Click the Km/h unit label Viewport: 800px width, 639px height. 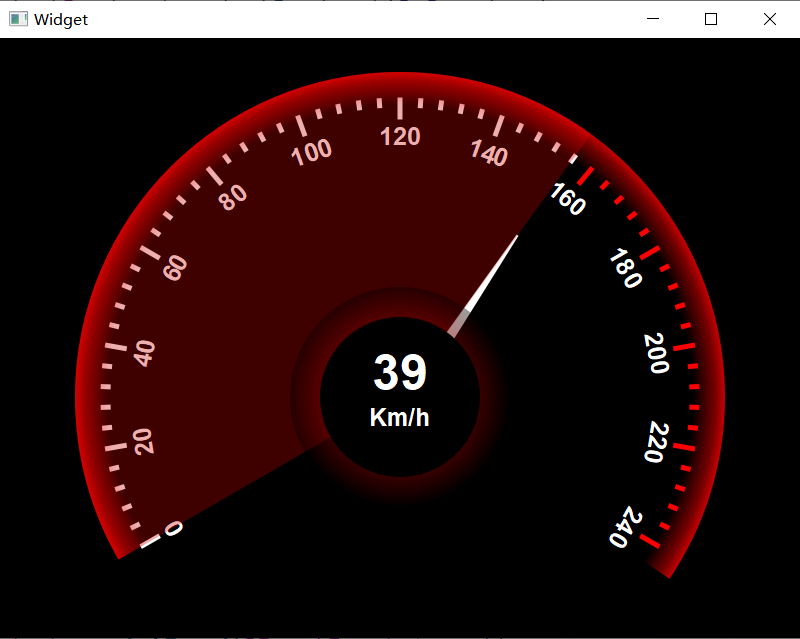click(x=399, y=417)
